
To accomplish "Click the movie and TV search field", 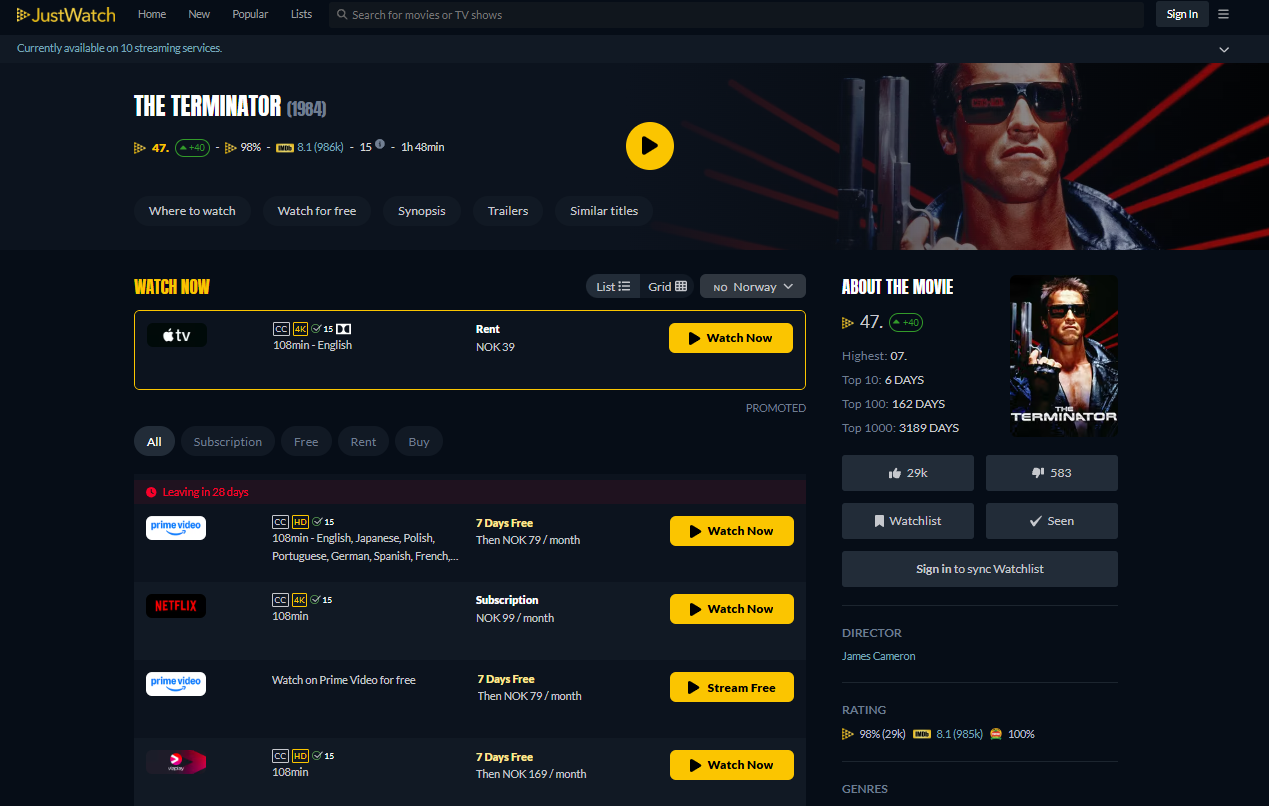I will coord(736,14).
